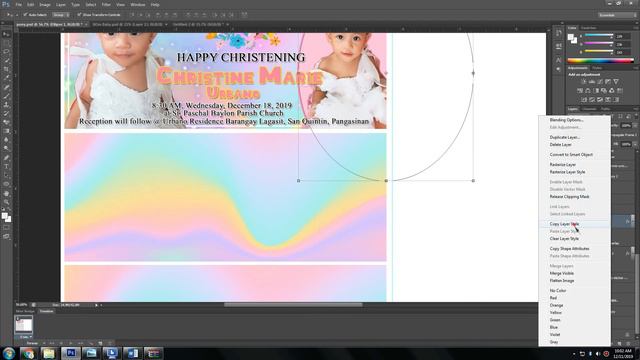Select the Pen tool
The height and width of the screenshot is (360, 640).
[x=6, y=158]
